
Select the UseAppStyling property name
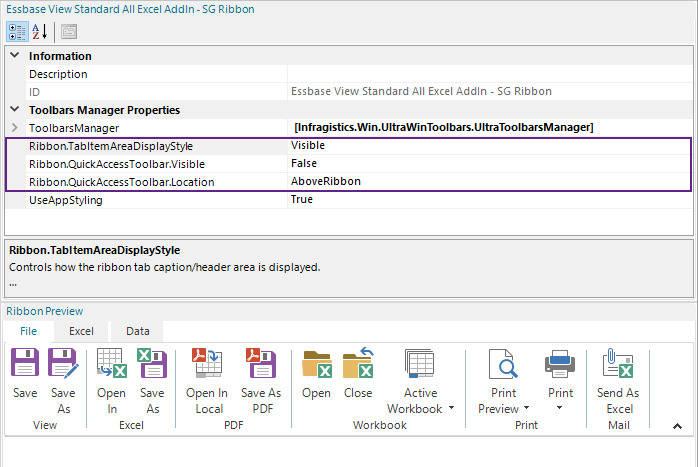pos(65,200)
